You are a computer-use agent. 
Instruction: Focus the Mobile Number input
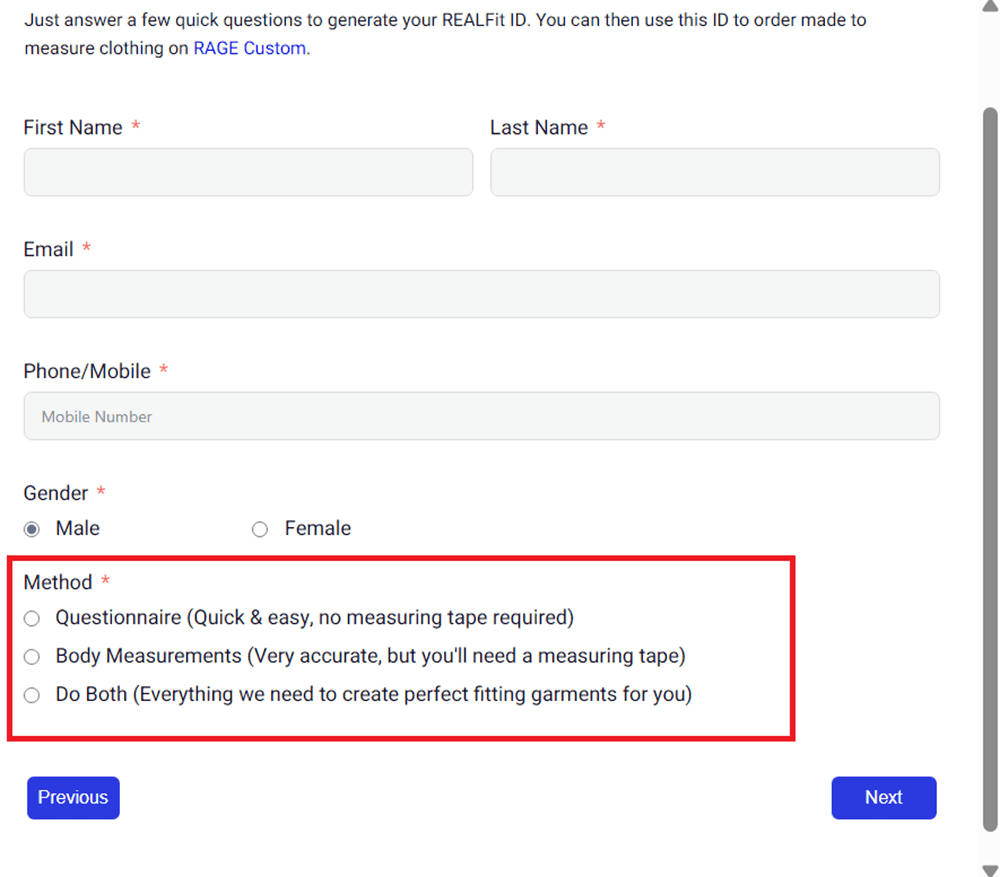(x=481, y=416)
